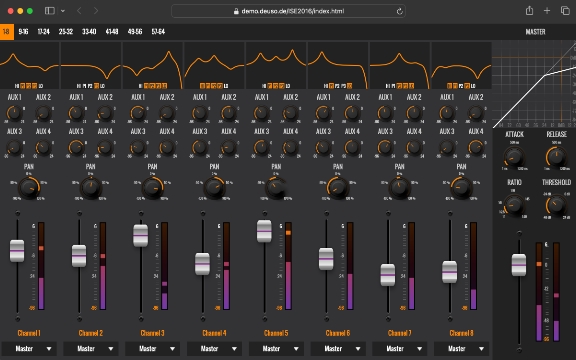Click the PAN knob on Channel 5

pos(276,187)
